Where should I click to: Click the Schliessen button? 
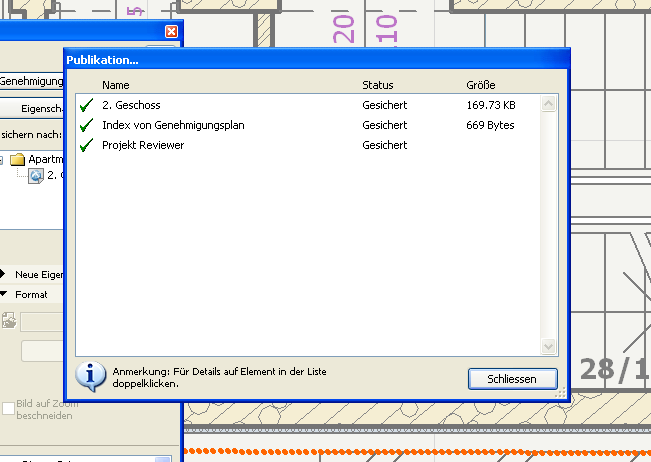[x=512, y=379]
